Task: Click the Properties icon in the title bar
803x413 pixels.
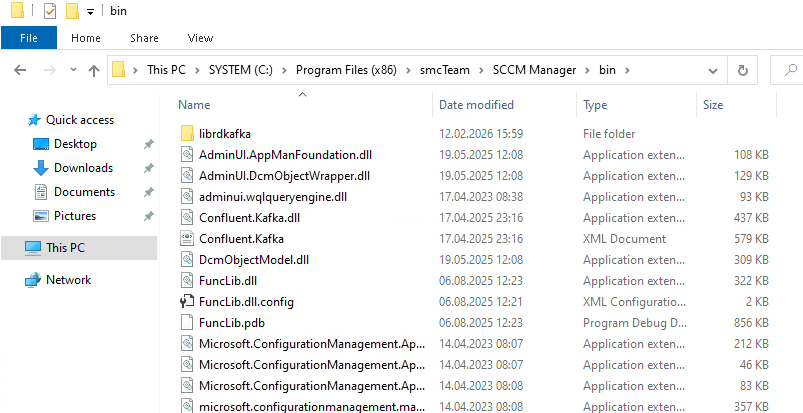Action: point(50,11)
